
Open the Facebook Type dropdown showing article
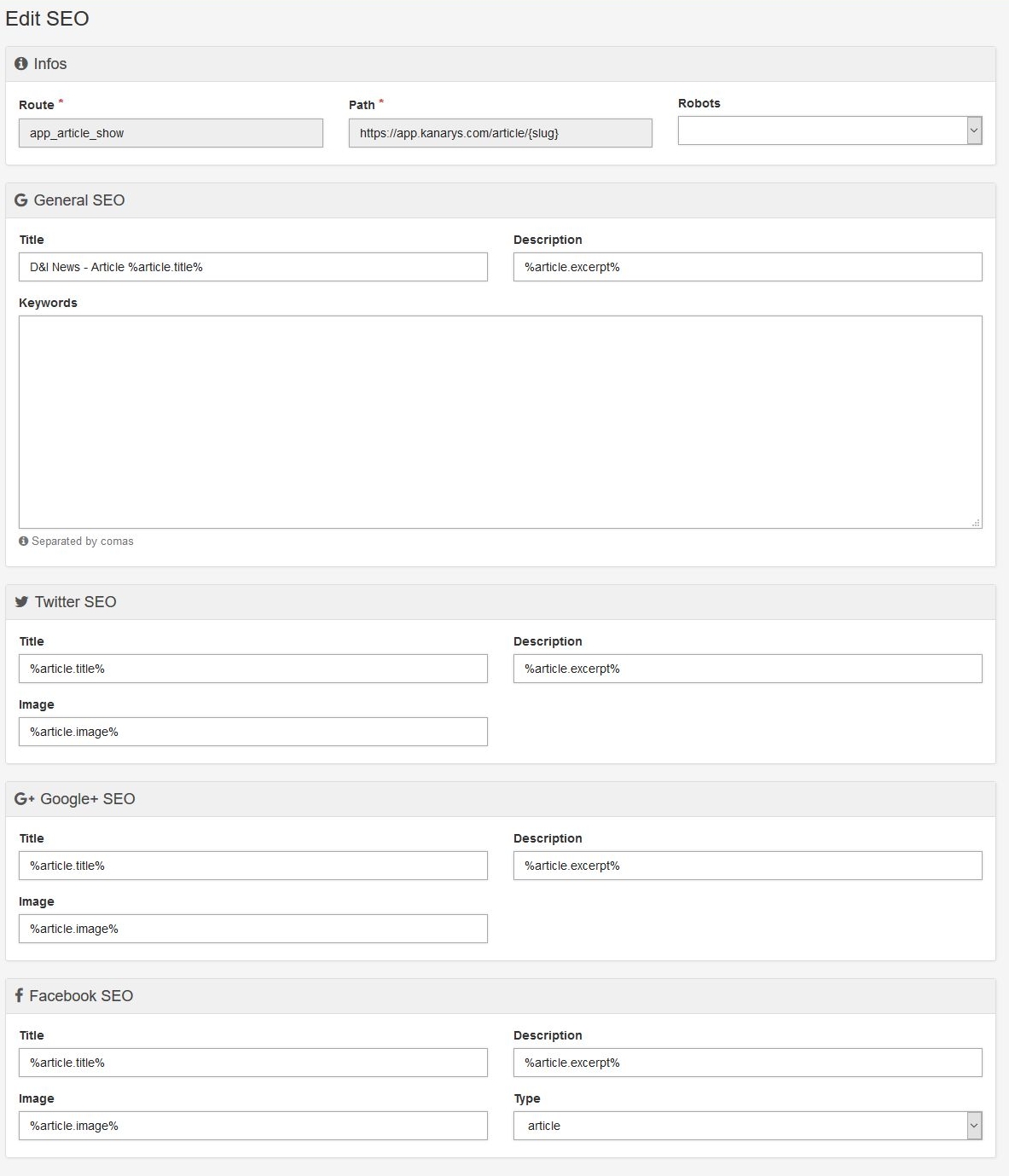point(747,1126)
